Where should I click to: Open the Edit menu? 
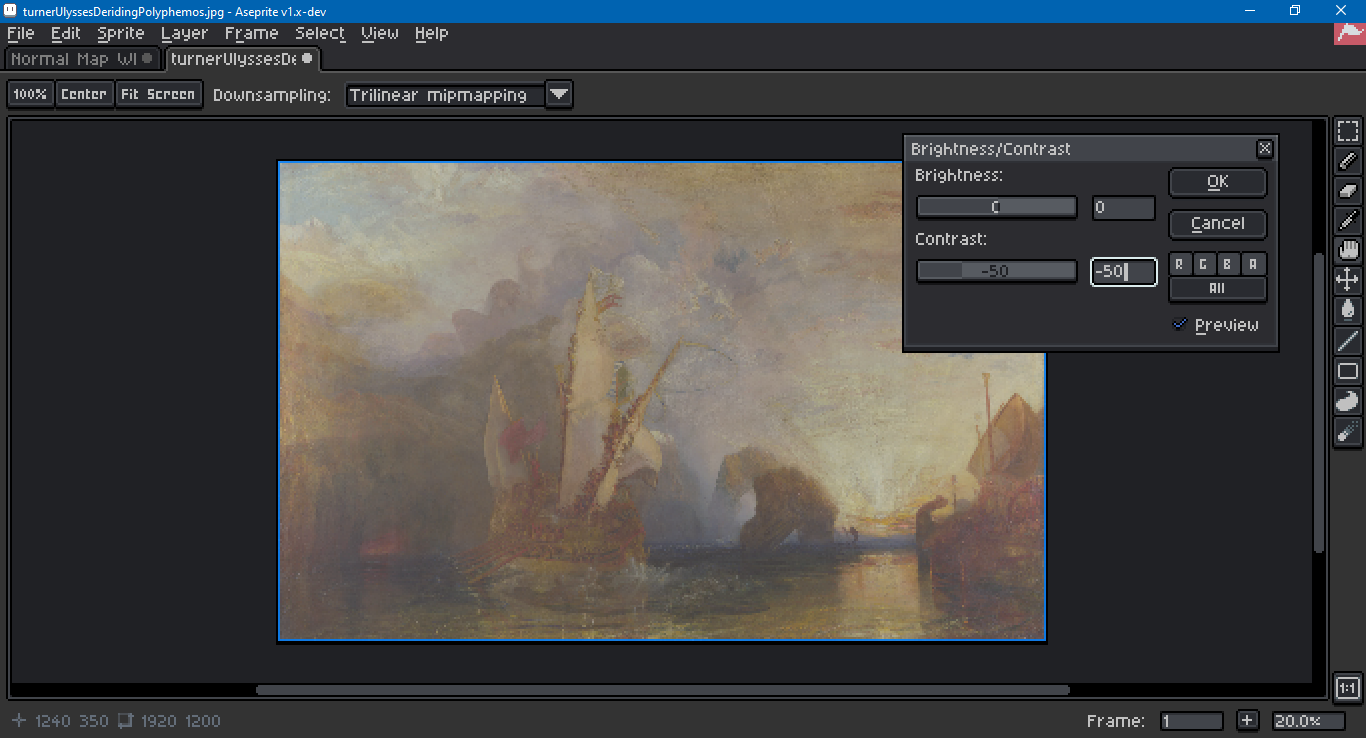pyautogui.click(x=66, y=33)
